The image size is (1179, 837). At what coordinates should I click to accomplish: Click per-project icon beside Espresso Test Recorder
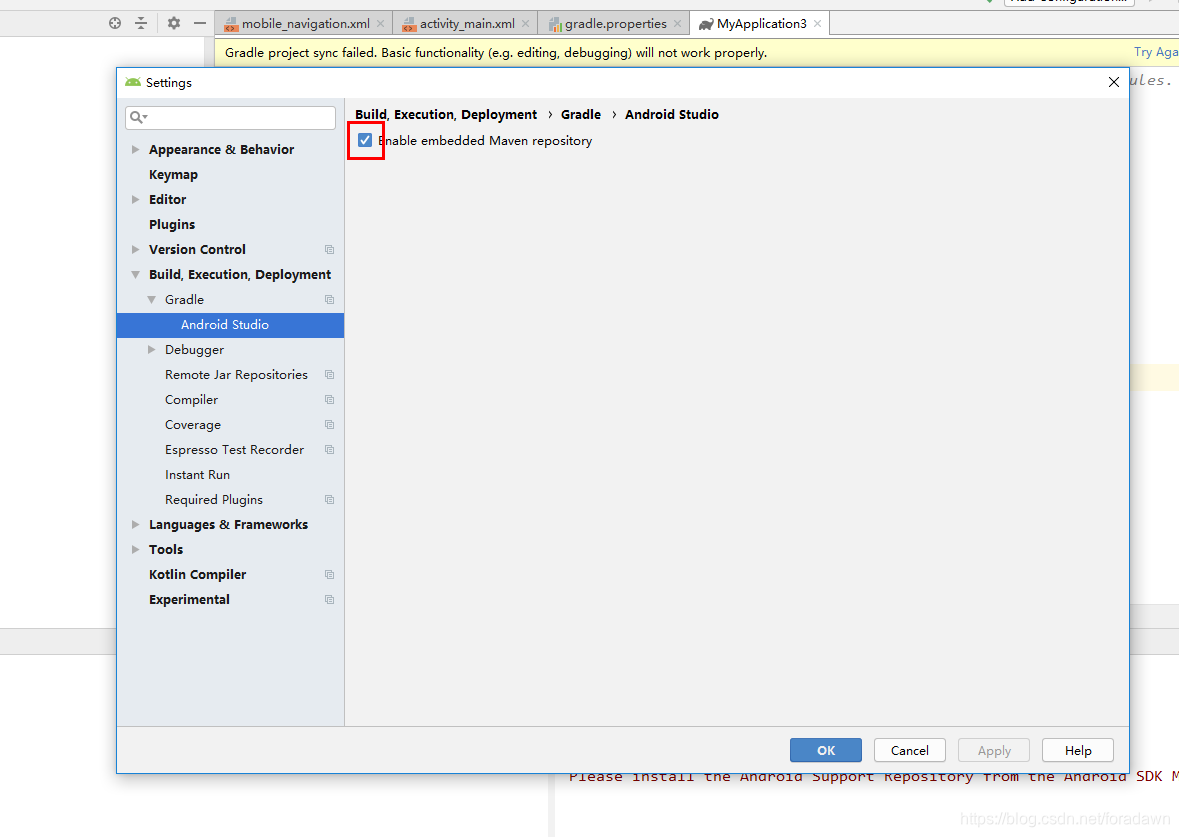pyautogui.click(x=329, y=450)
